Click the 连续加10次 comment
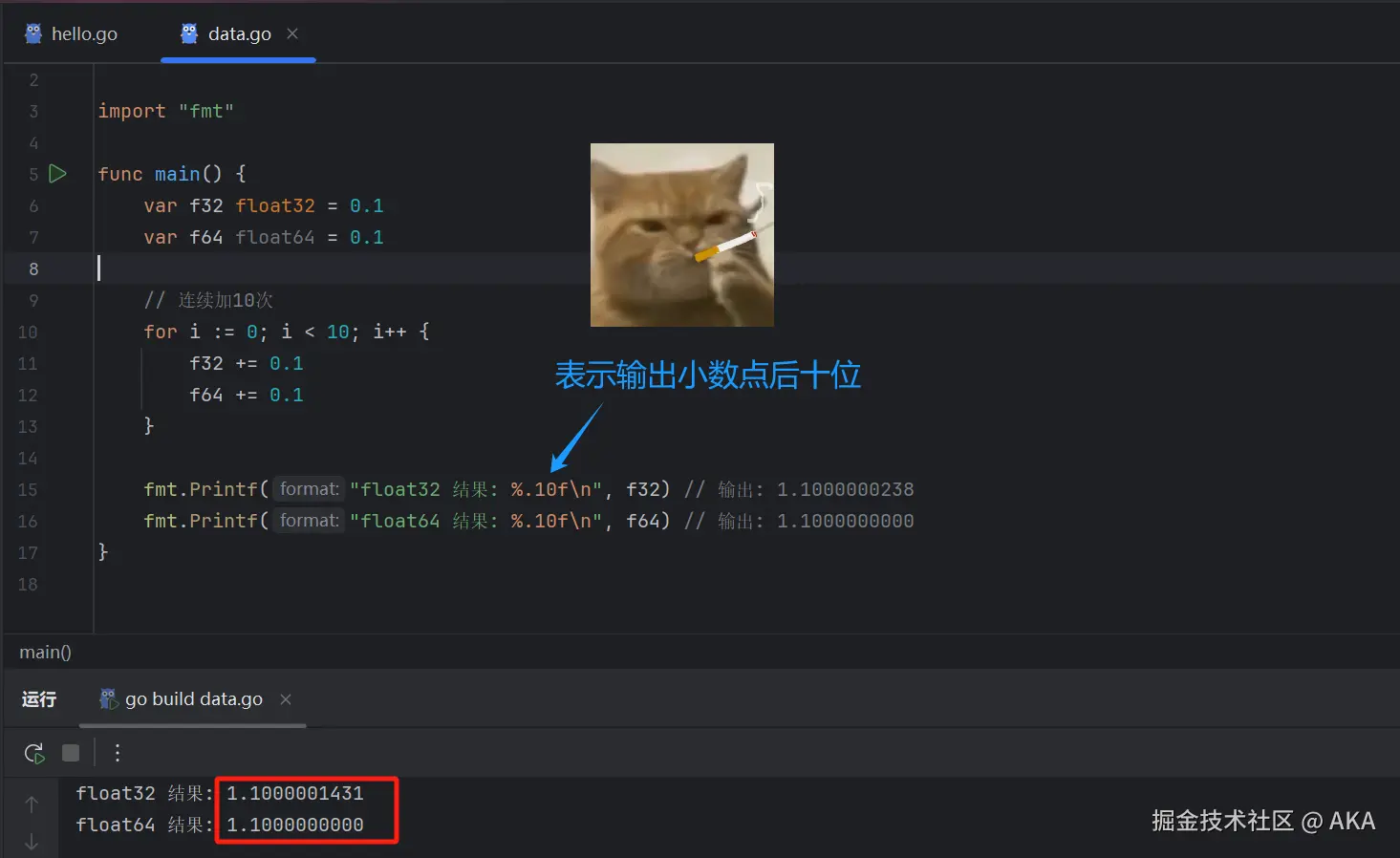The width and height of the screenshot is (1400, 858). point(208,300)
